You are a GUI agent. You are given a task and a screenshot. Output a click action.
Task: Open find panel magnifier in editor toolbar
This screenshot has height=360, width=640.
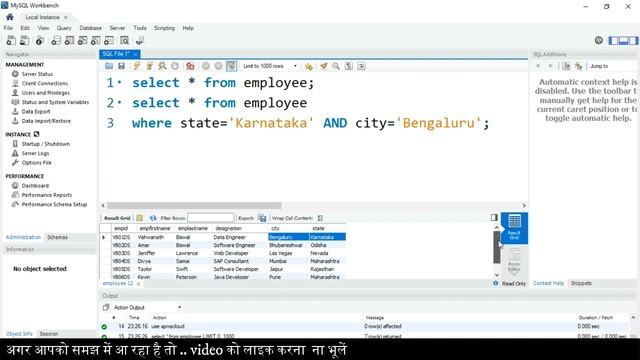(x=336, y=66)
